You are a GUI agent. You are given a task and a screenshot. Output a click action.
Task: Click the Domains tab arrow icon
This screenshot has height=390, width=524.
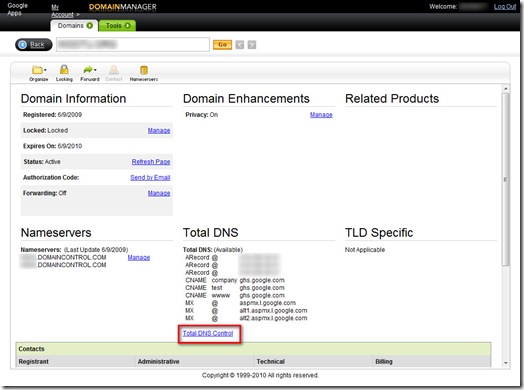[x=90, y=25]
